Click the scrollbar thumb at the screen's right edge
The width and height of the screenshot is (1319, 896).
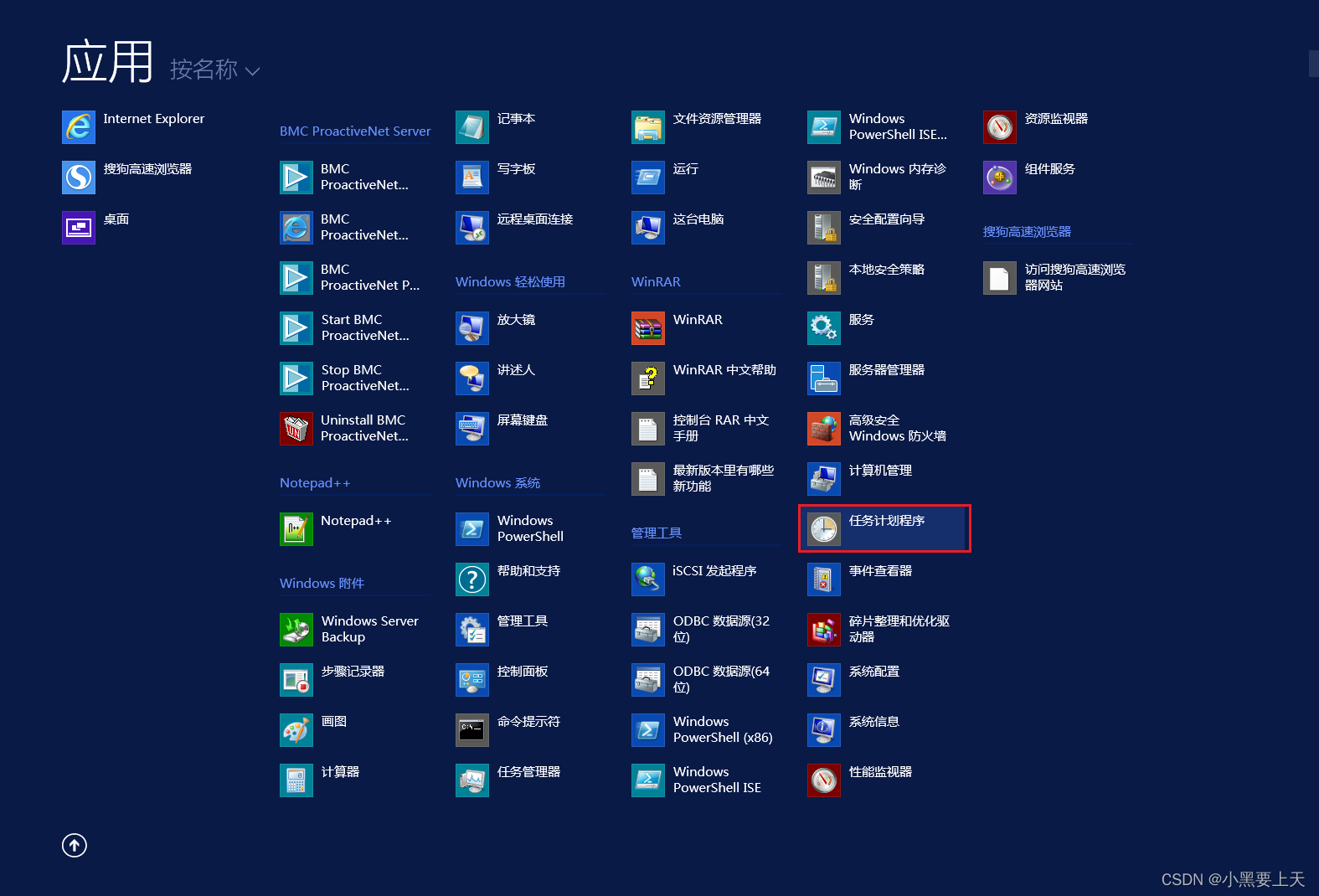tap(1314, 64)
